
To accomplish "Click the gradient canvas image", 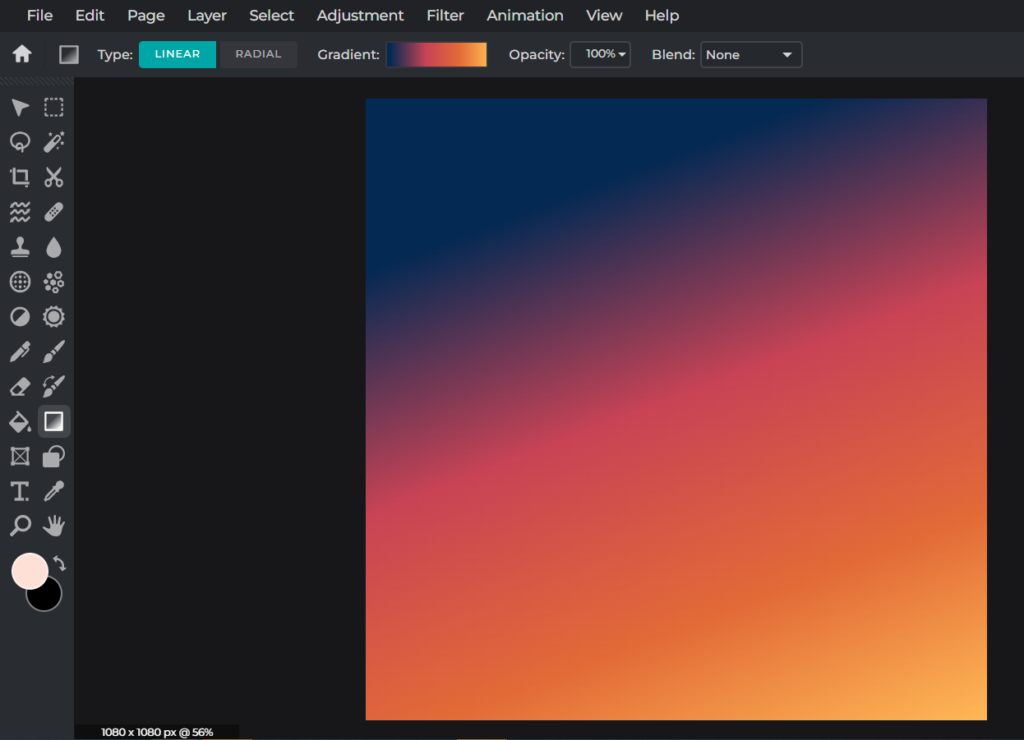I will coord(676,409).
